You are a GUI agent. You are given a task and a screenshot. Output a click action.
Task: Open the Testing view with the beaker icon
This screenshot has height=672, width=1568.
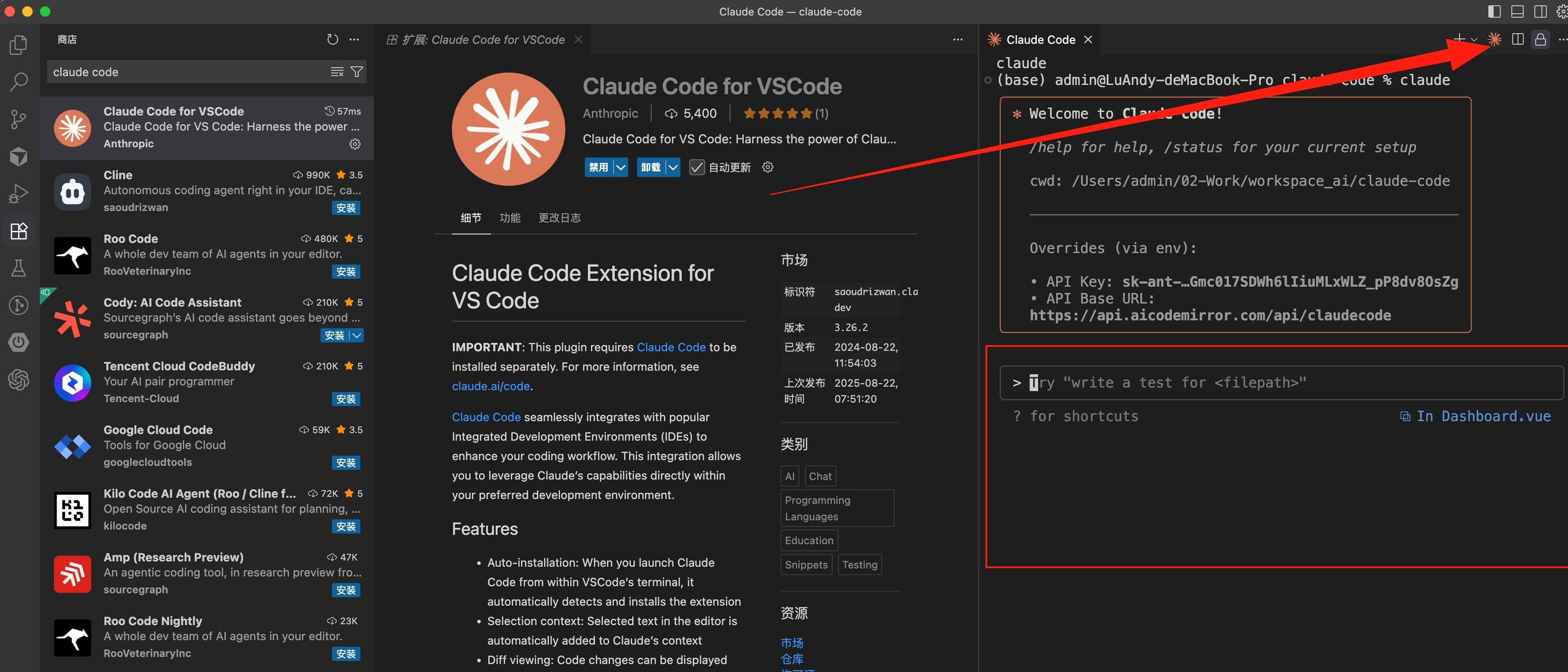coord(18,268)
